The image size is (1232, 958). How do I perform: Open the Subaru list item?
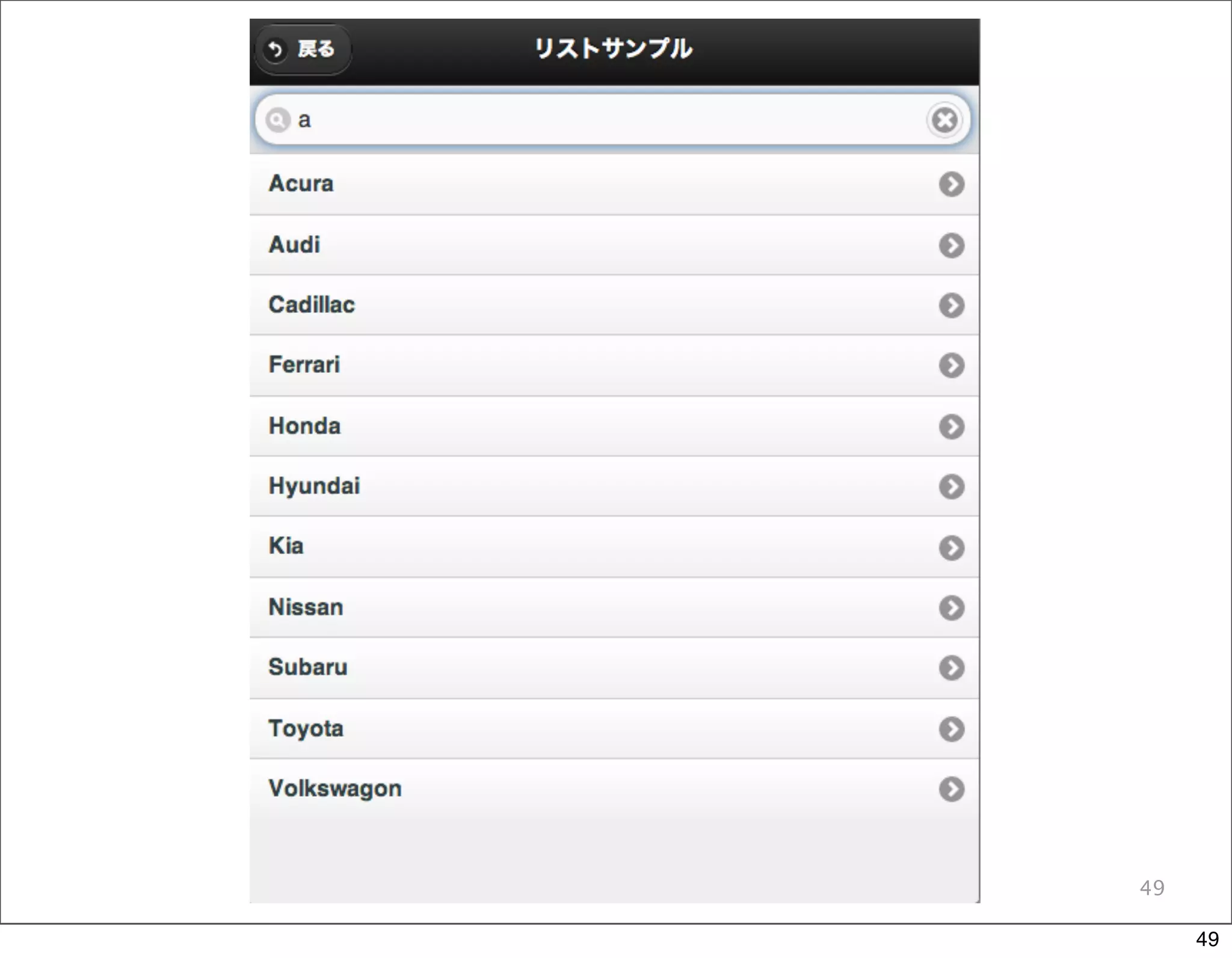[614, 668]
